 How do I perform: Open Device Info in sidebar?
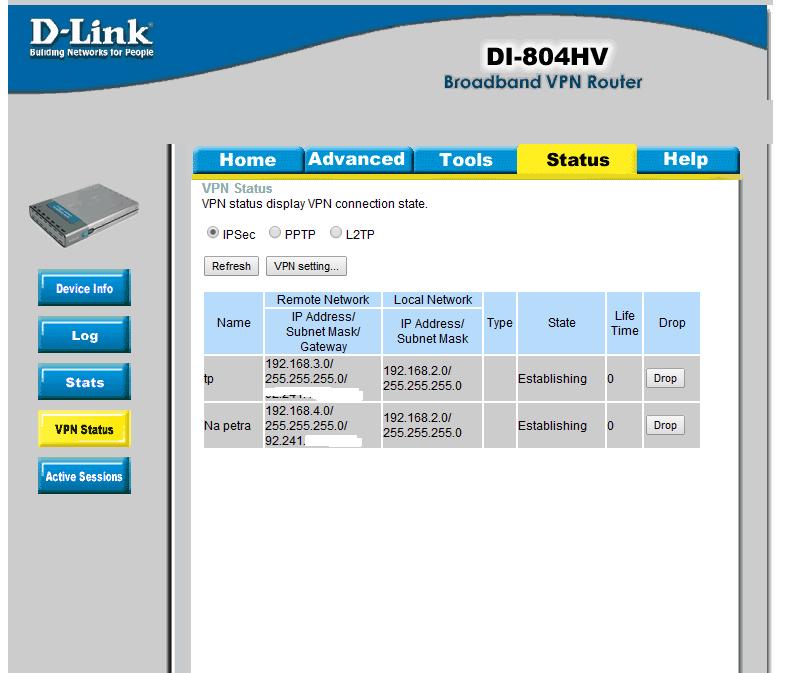[84, 288]
